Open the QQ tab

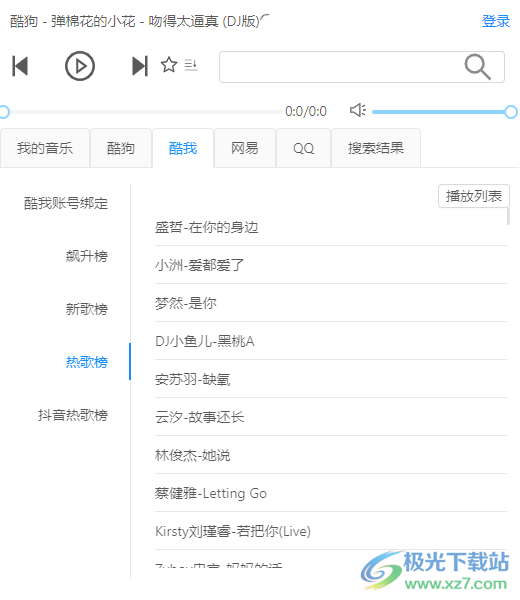[303, 148]
